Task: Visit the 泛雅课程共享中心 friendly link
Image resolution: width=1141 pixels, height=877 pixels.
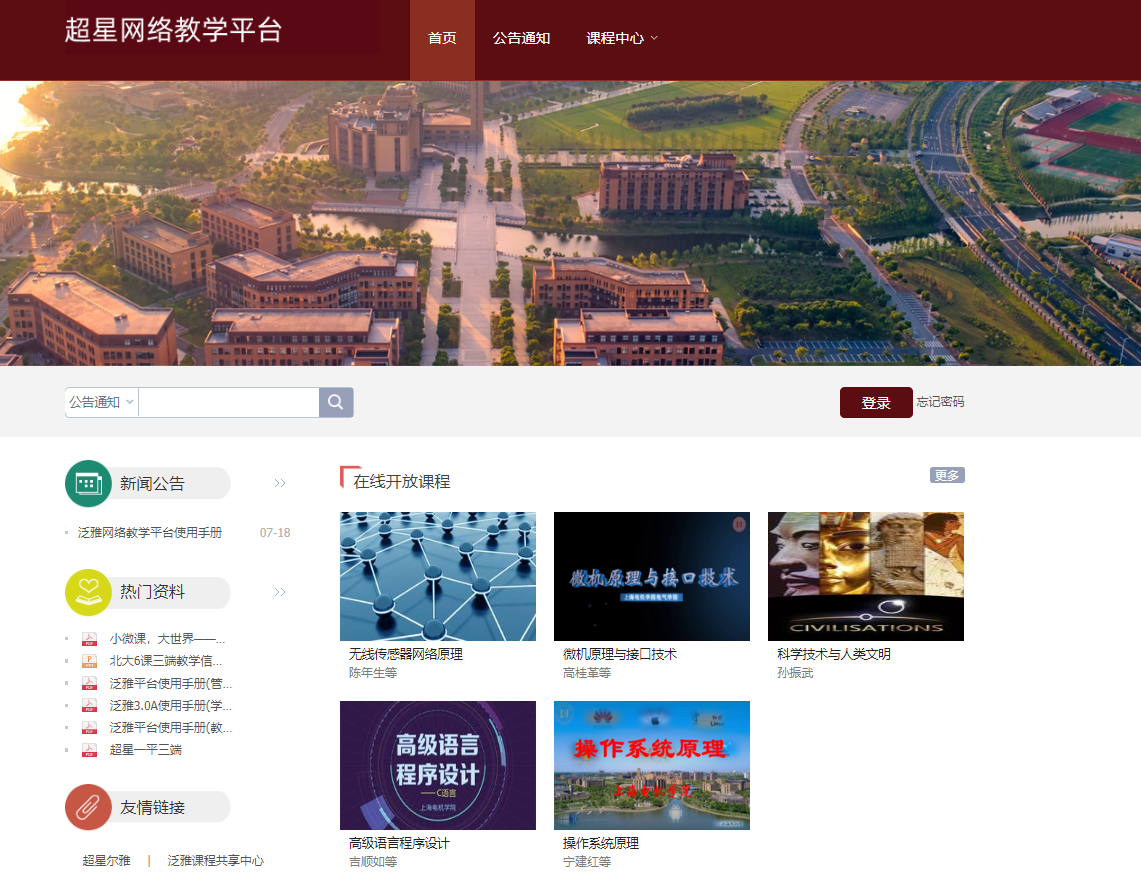Action: click(x=216, y=860)
